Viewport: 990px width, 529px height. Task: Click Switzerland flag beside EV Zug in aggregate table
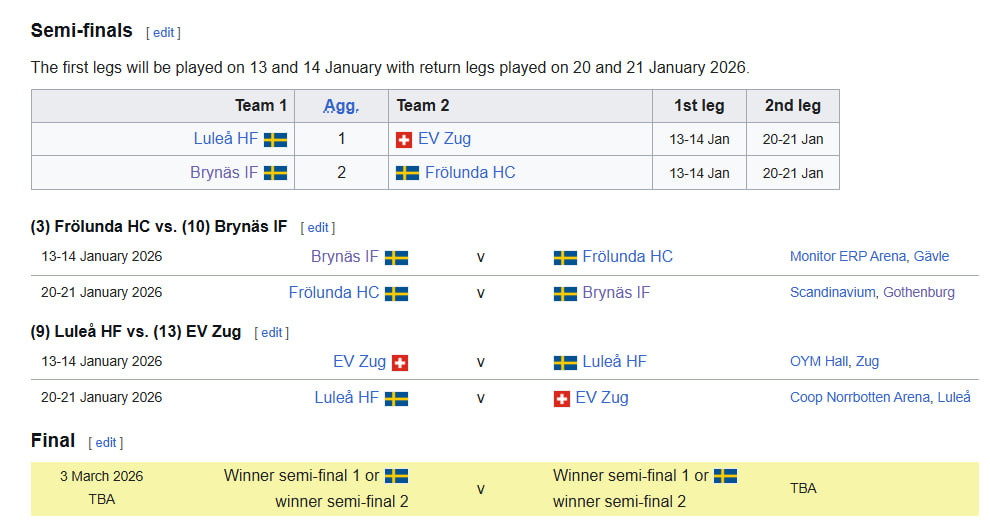pos(404,140)
